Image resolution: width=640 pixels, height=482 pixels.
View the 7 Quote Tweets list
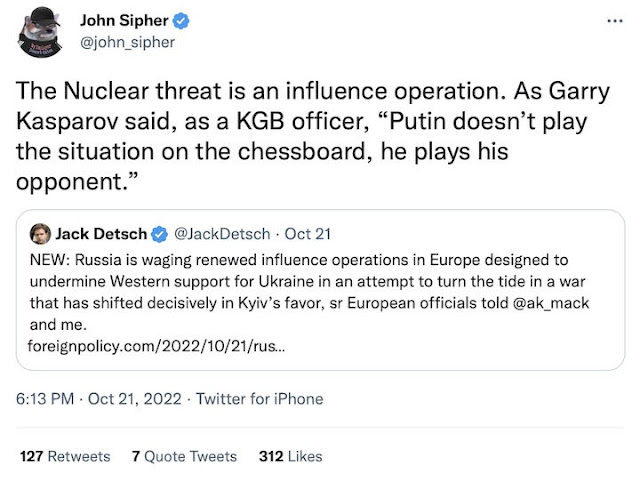(184, 456)
